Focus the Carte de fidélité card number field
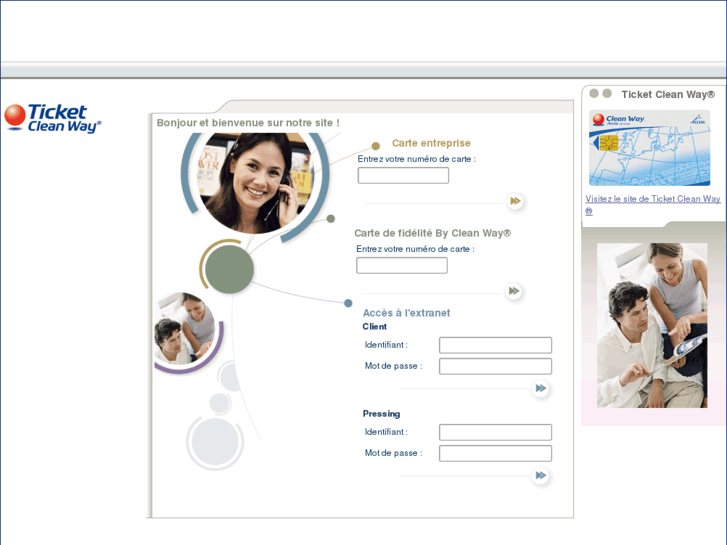 pos(402,265)
